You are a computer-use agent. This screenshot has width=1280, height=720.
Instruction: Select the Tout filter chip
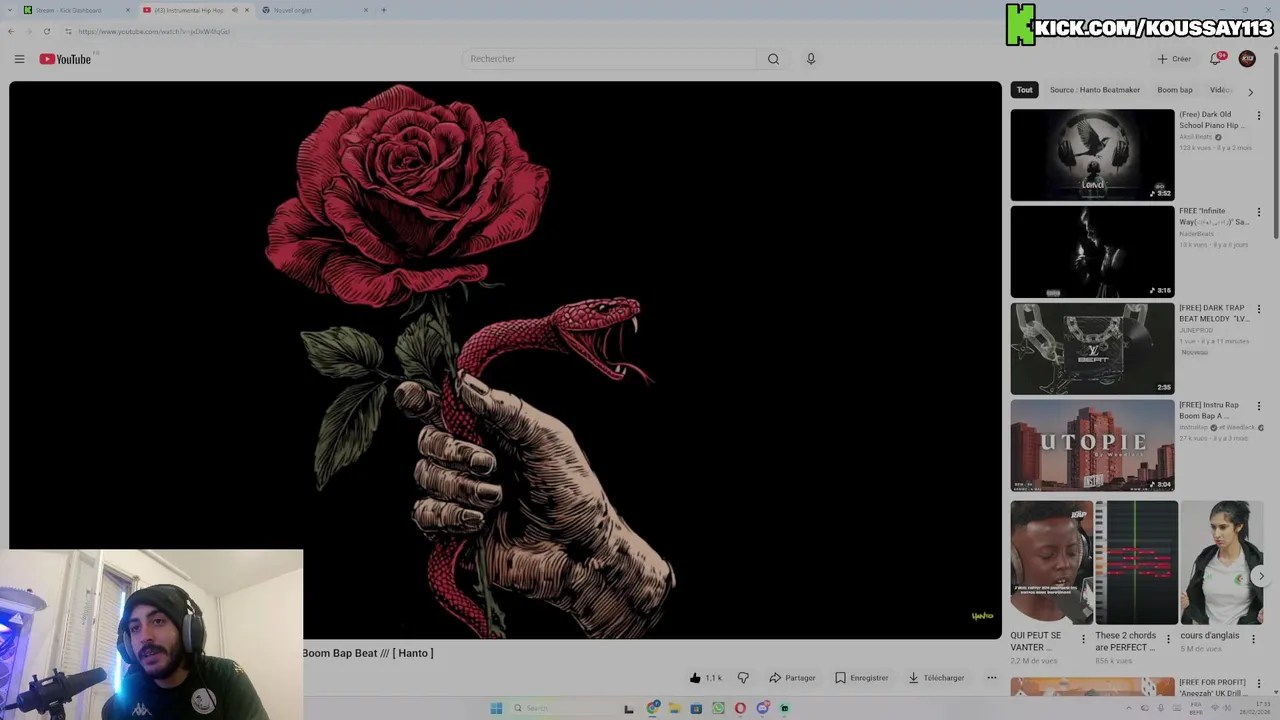tap(1024, 90)
